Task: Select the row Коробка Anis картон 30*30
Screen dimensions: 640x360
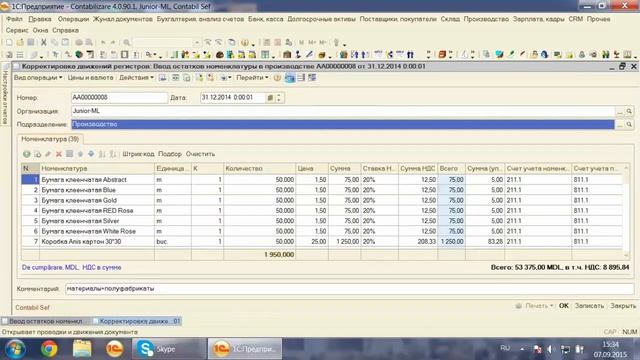Action: 322,242
